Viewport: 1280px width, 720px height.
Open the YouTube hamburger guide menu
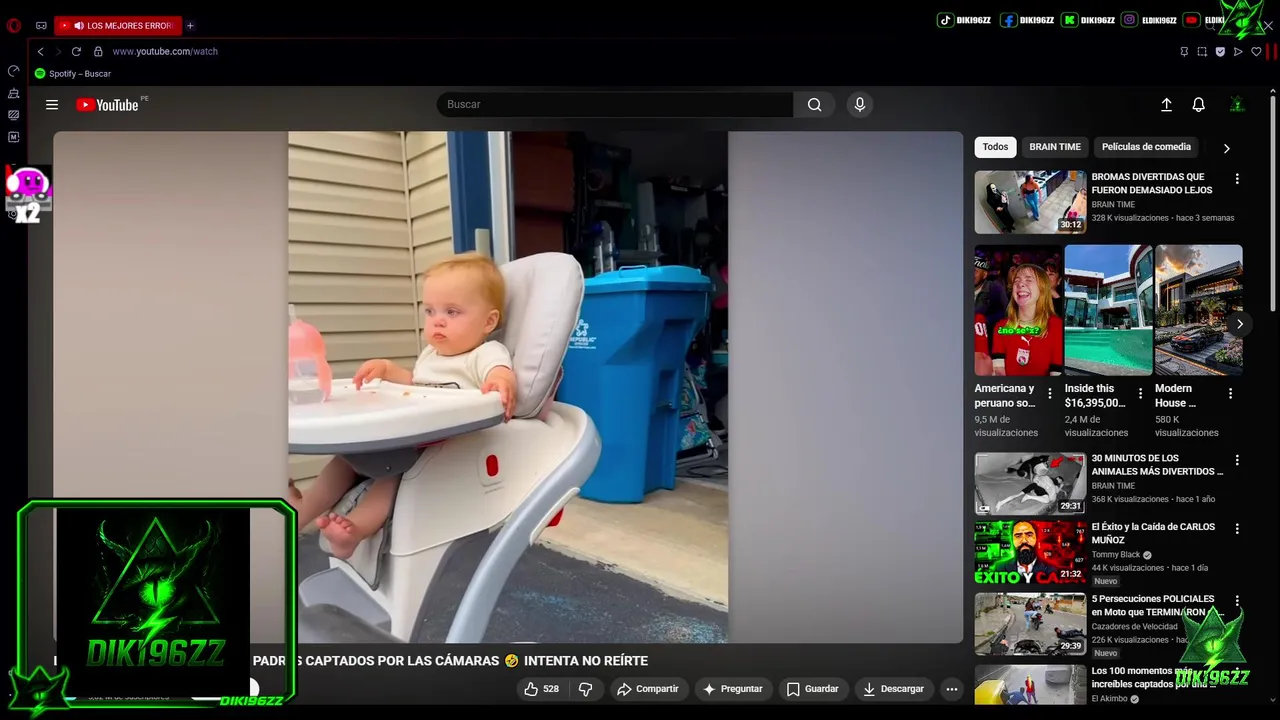(52, 105)
